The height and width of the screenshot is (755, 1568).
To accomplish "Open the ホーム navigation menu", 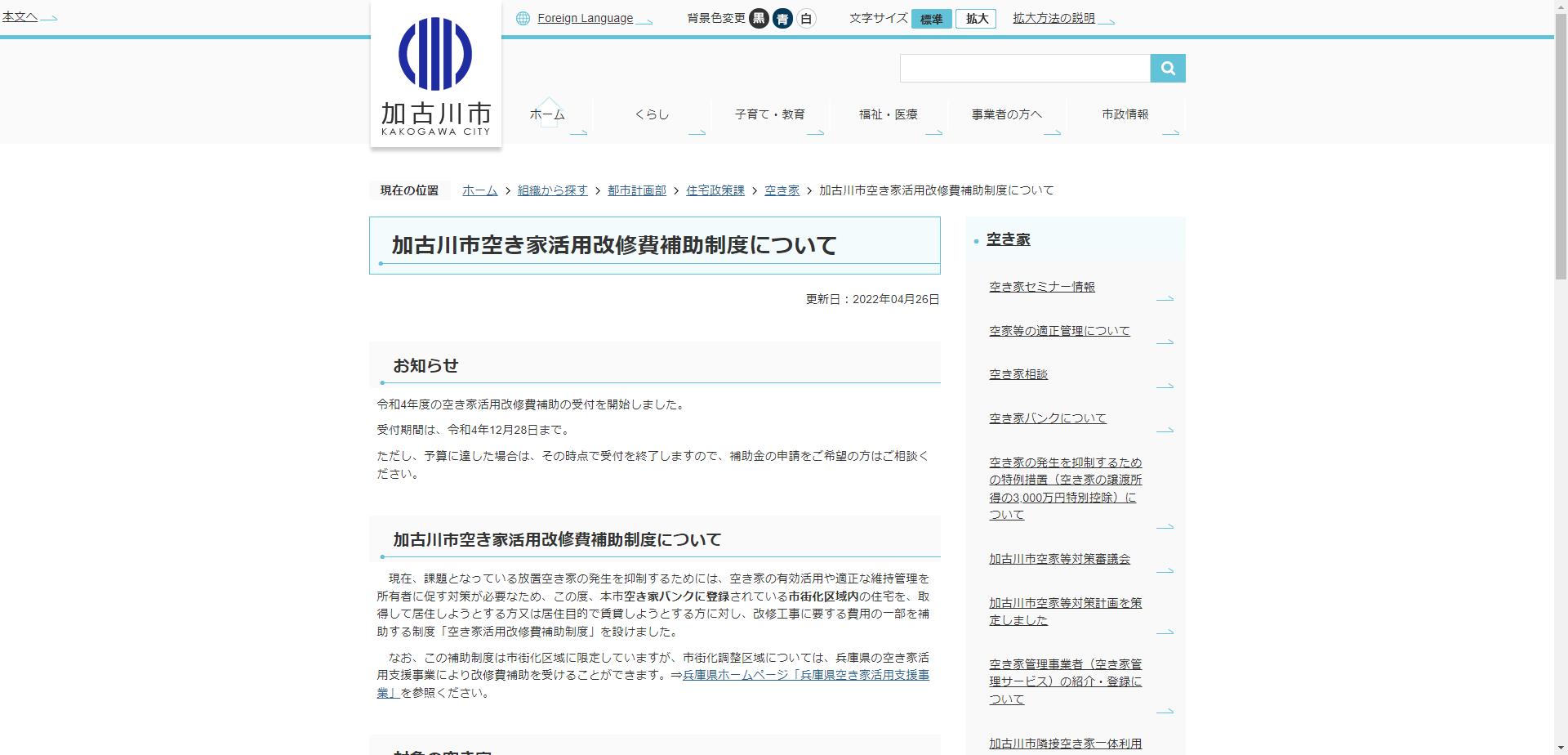I will pyautogui.click(x=547, y=114).
